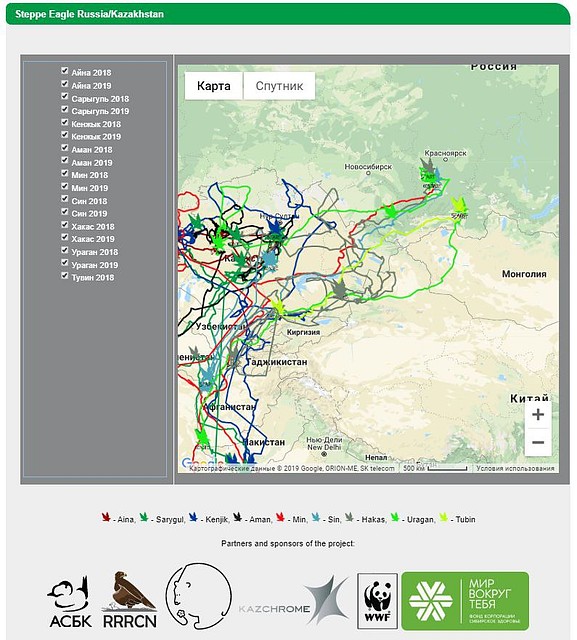Click the Мир вокруг тебя green logo

click(x=465, y=601)
